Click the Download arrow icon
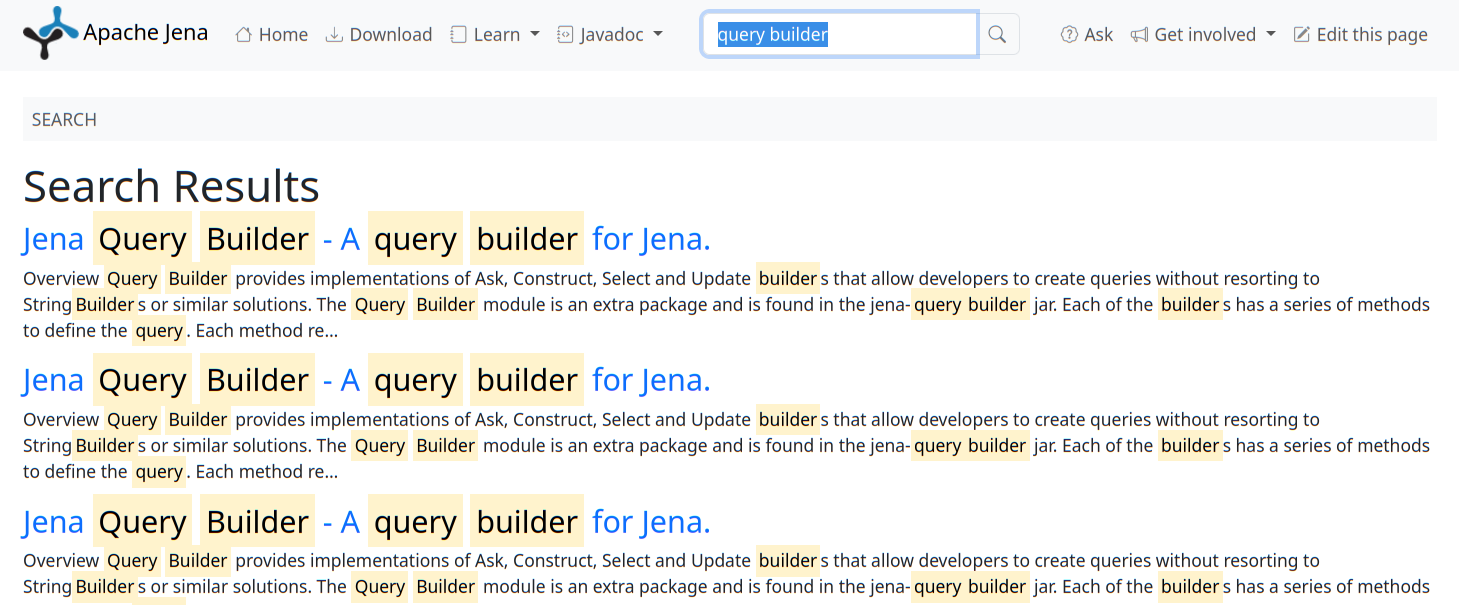This screenshot has height=605, width=1459. [x=334, y=35]
